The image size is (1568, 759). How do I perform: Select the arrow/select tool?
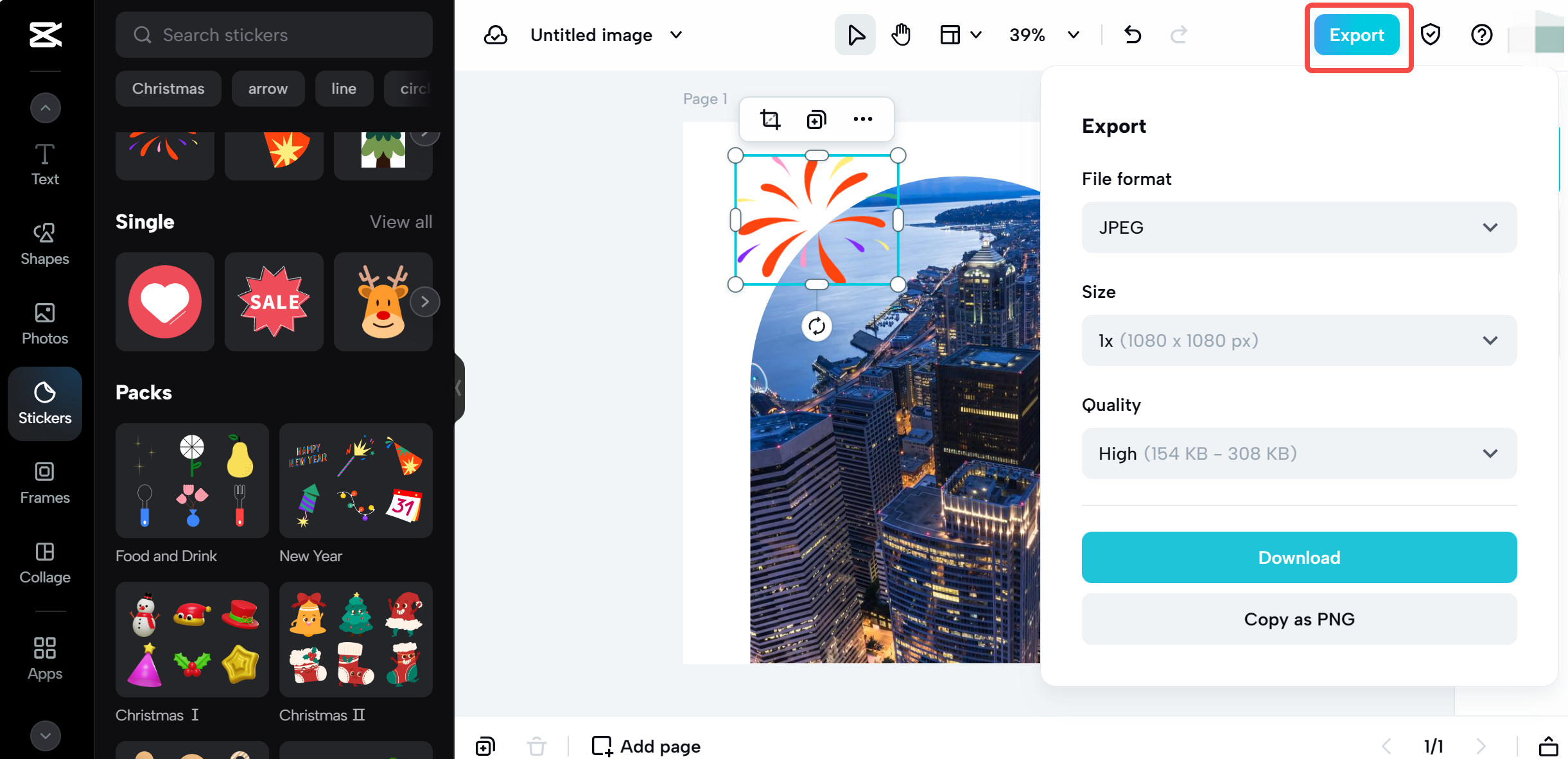pos(855,35)
